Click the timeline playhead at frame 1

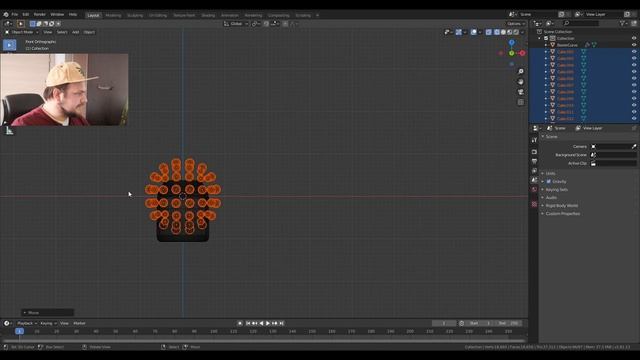(x=19, y=331)
